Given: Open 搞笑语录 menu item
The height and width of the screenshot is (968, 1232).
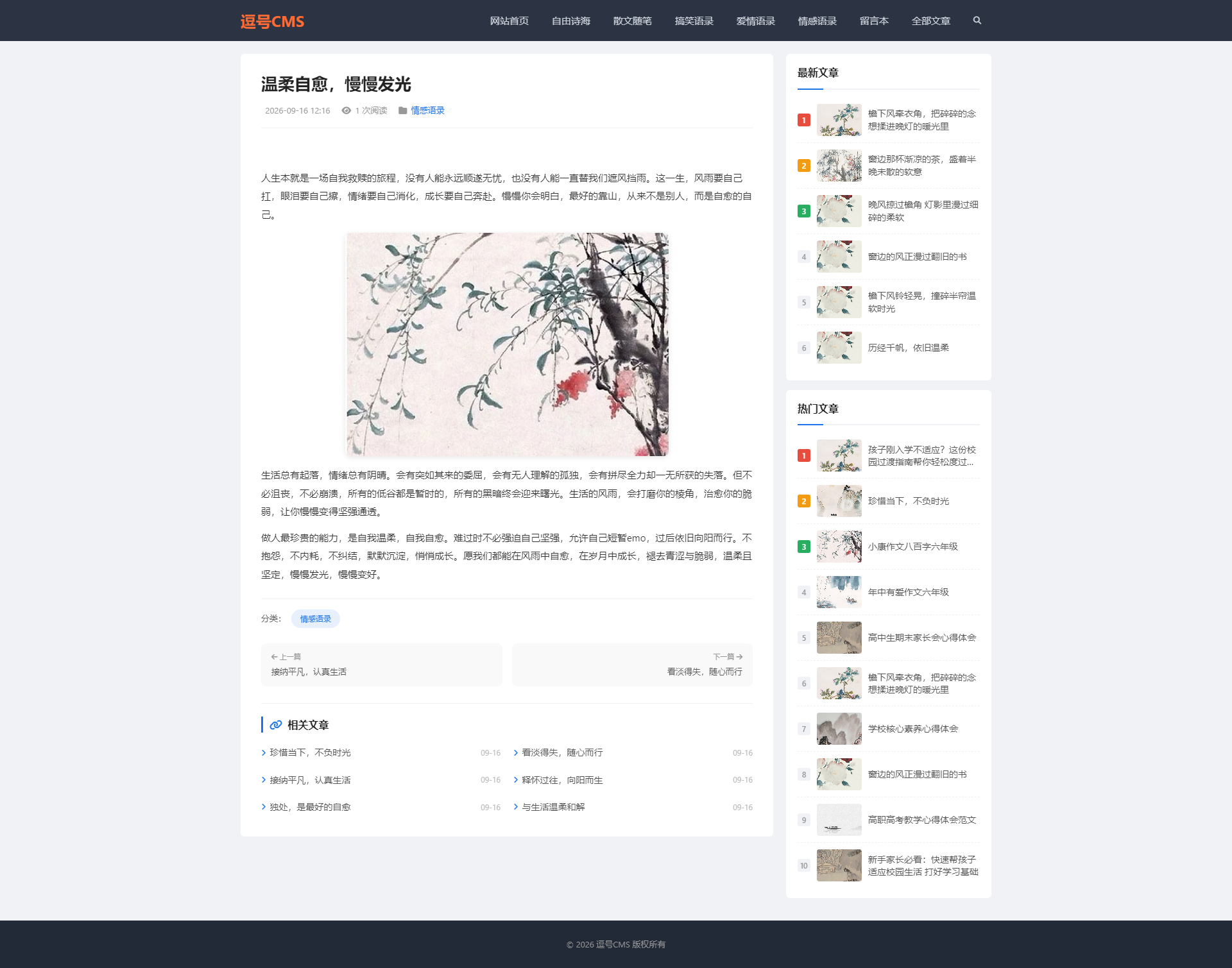Looking at the screenshot, I should pyautogui.click(x=694, y=21).
